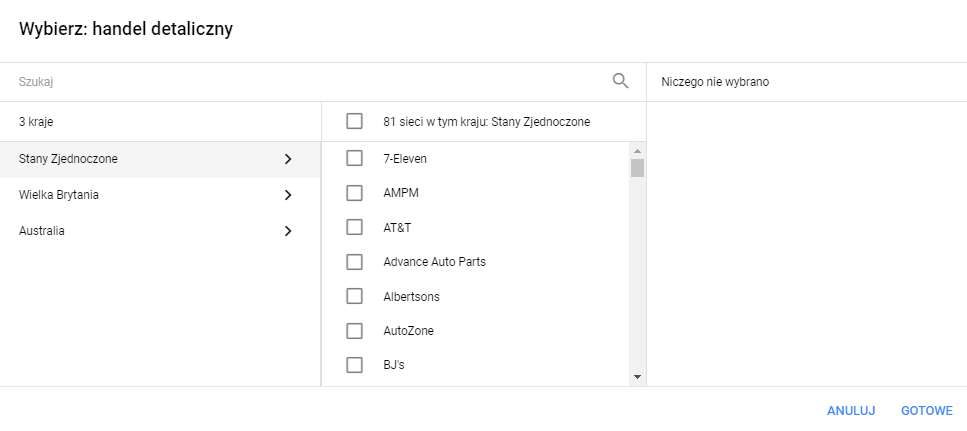The image size is (967, 431).
Task: Click the 7-Eleven label text
Action: pyautogui.click(x=405, y=159)
